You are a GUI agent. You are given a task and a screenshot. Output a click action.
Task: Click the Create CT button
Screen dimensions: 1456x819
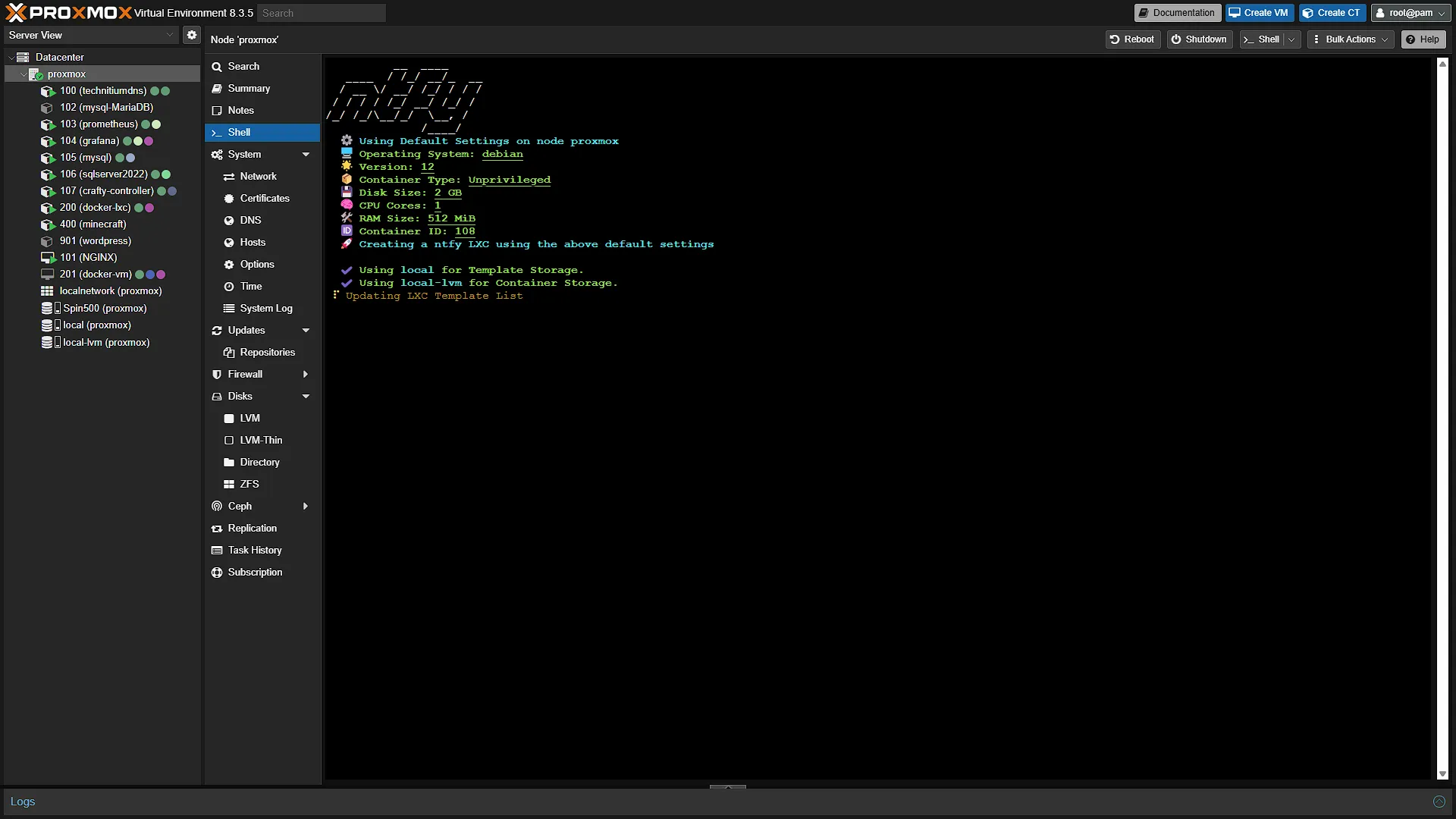click(1332, 13)
